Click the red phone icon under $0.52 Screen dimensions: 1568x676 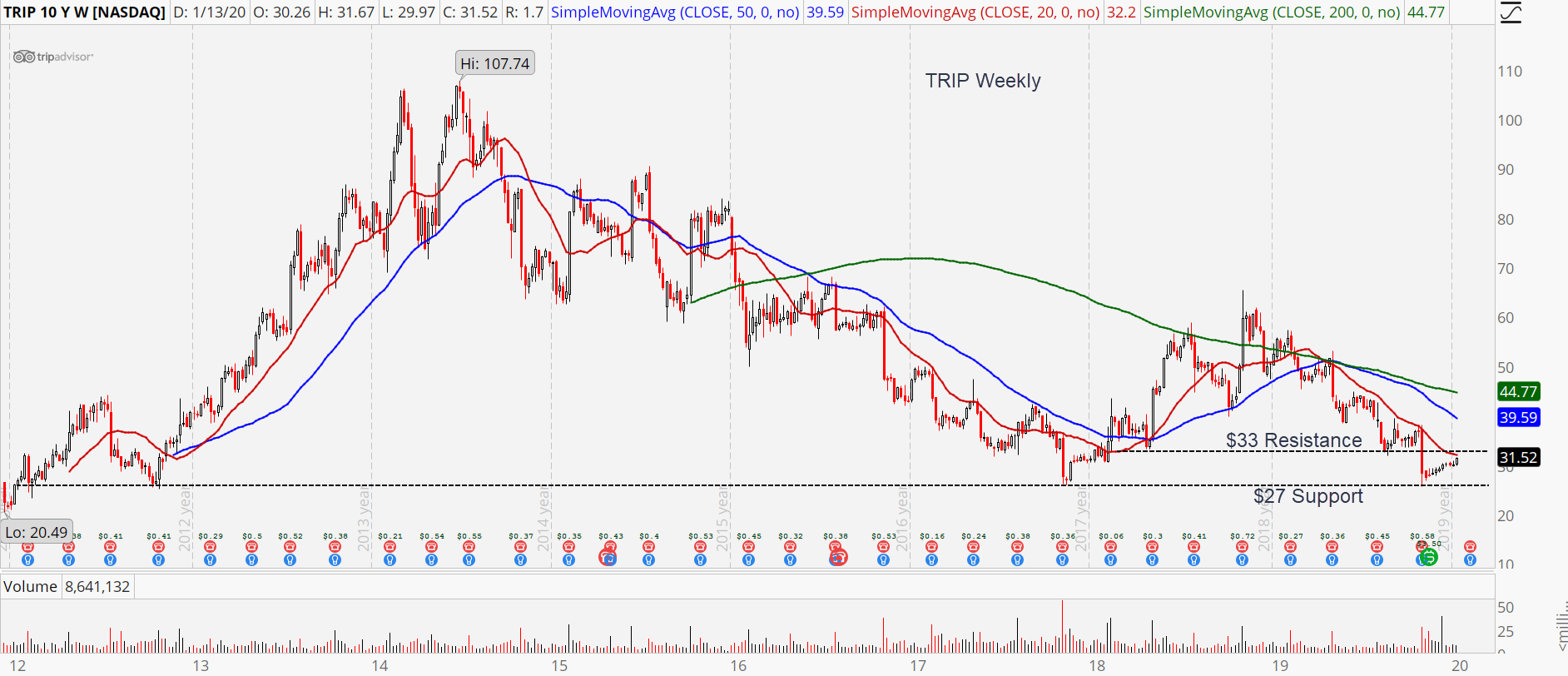click(290, 547)
